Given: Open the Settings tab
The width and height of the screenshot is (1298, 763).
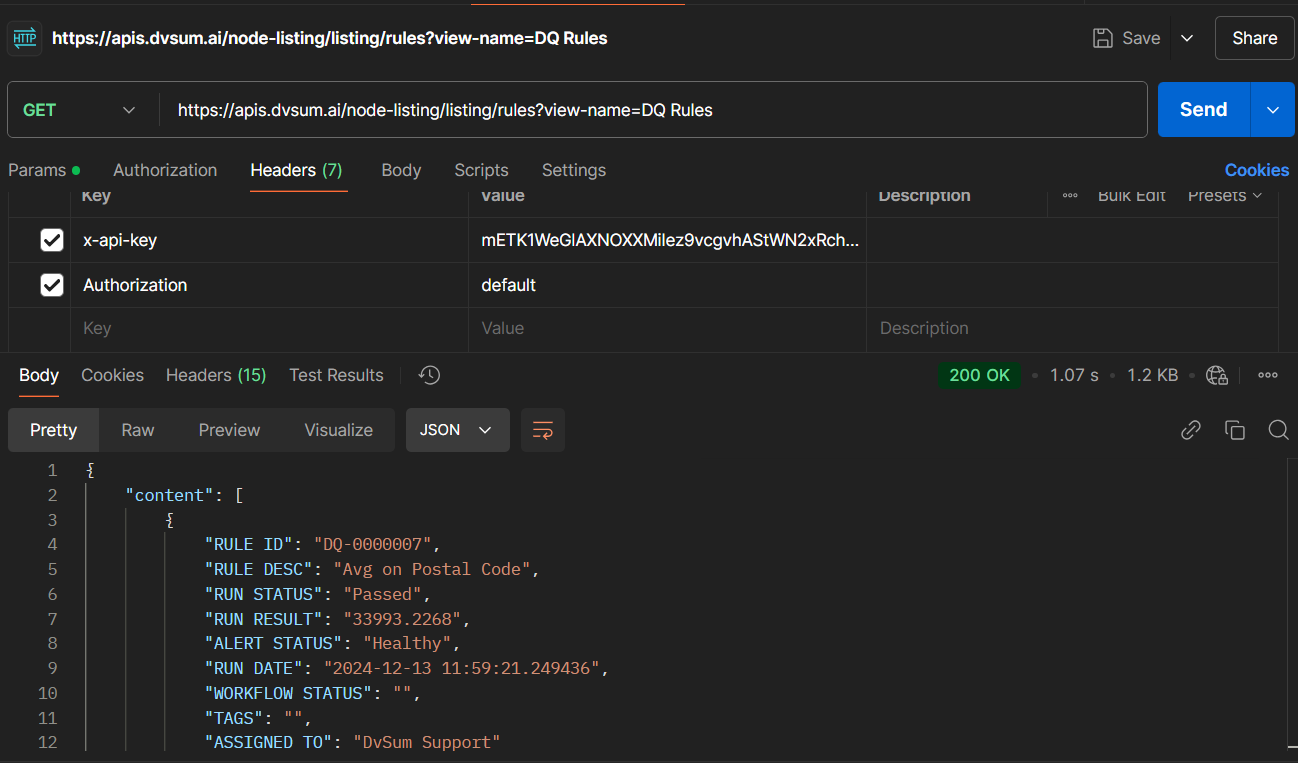Looking at the screenshot, I should 574,170.
